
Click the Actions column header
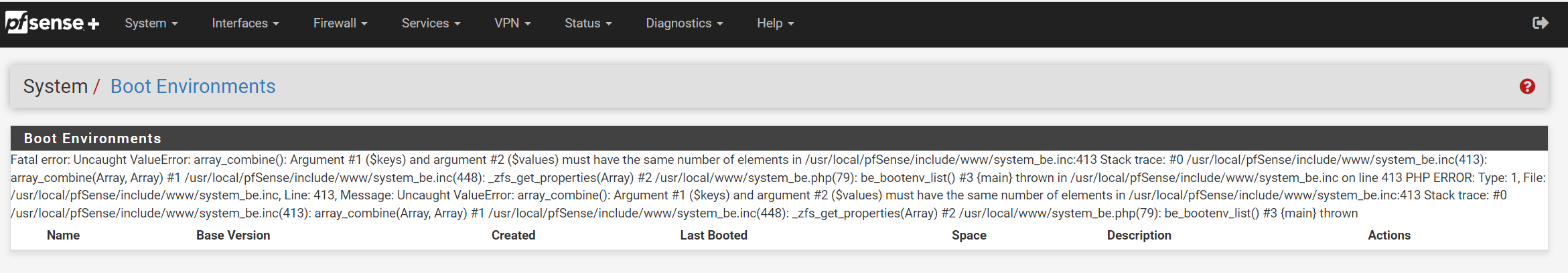(x=1388, y=236)
